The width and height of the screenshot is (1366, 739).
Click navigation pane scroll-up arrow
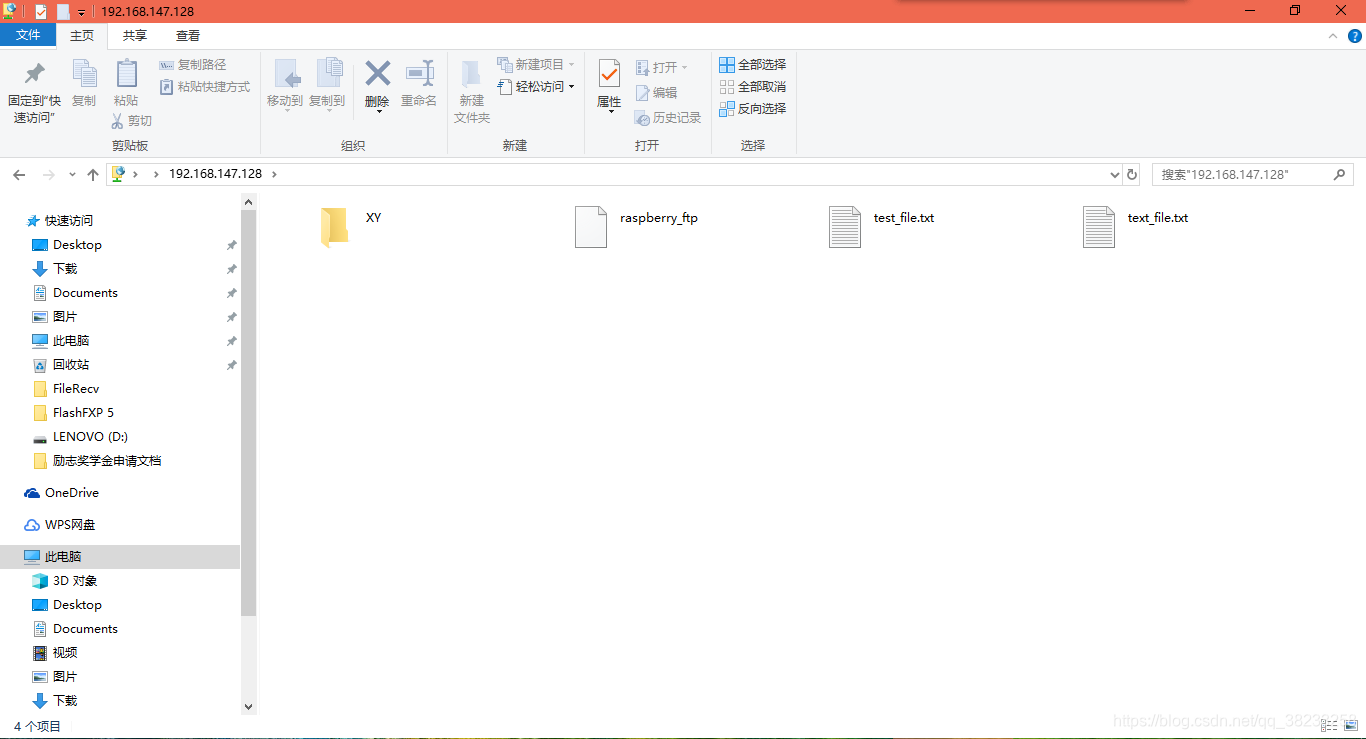pos(249,202)
